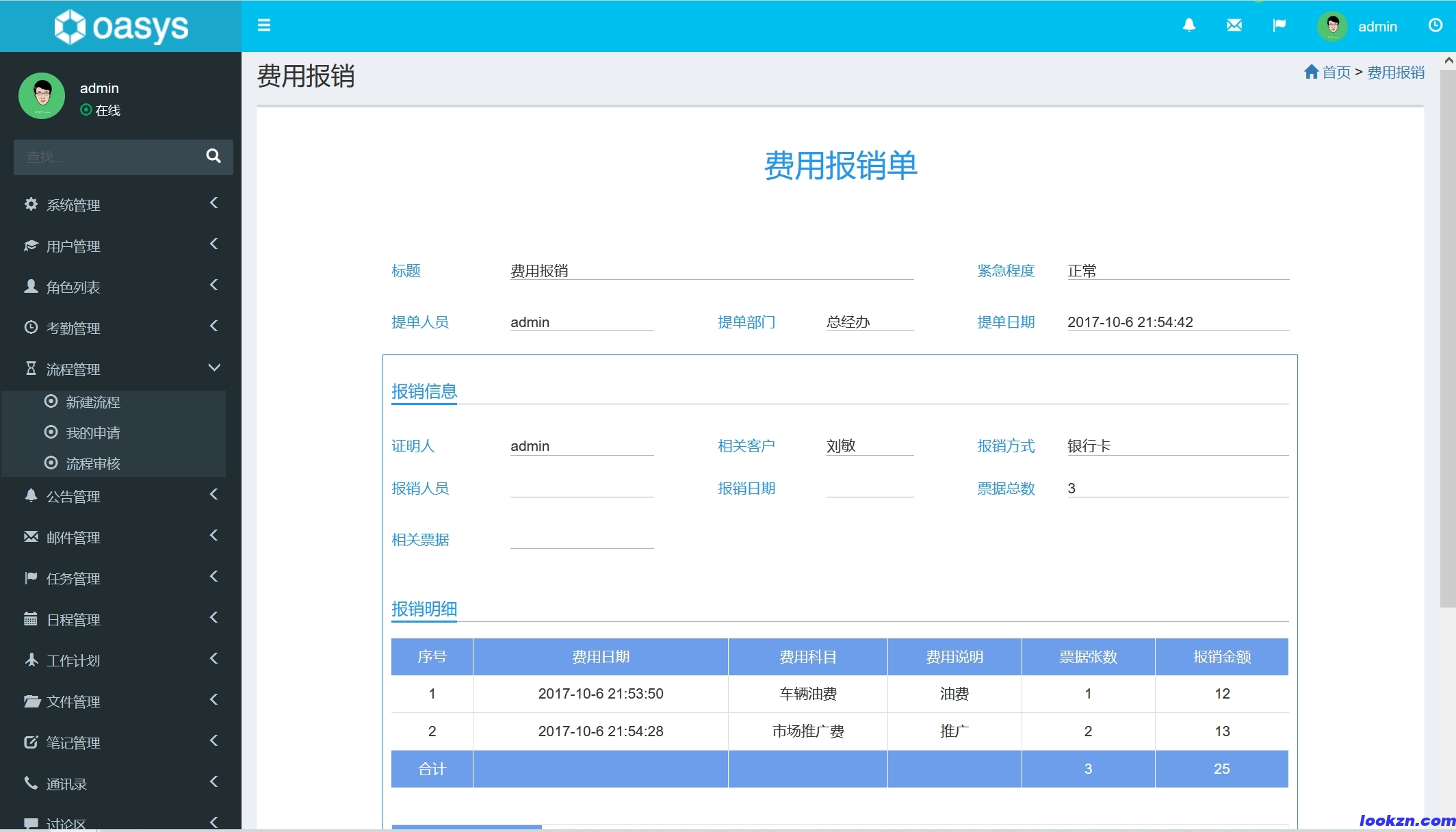The width and height of the screenshot is (1456, 832).
Task: Click 费用报销 breadcrumb link
Action: [1396, 72]
